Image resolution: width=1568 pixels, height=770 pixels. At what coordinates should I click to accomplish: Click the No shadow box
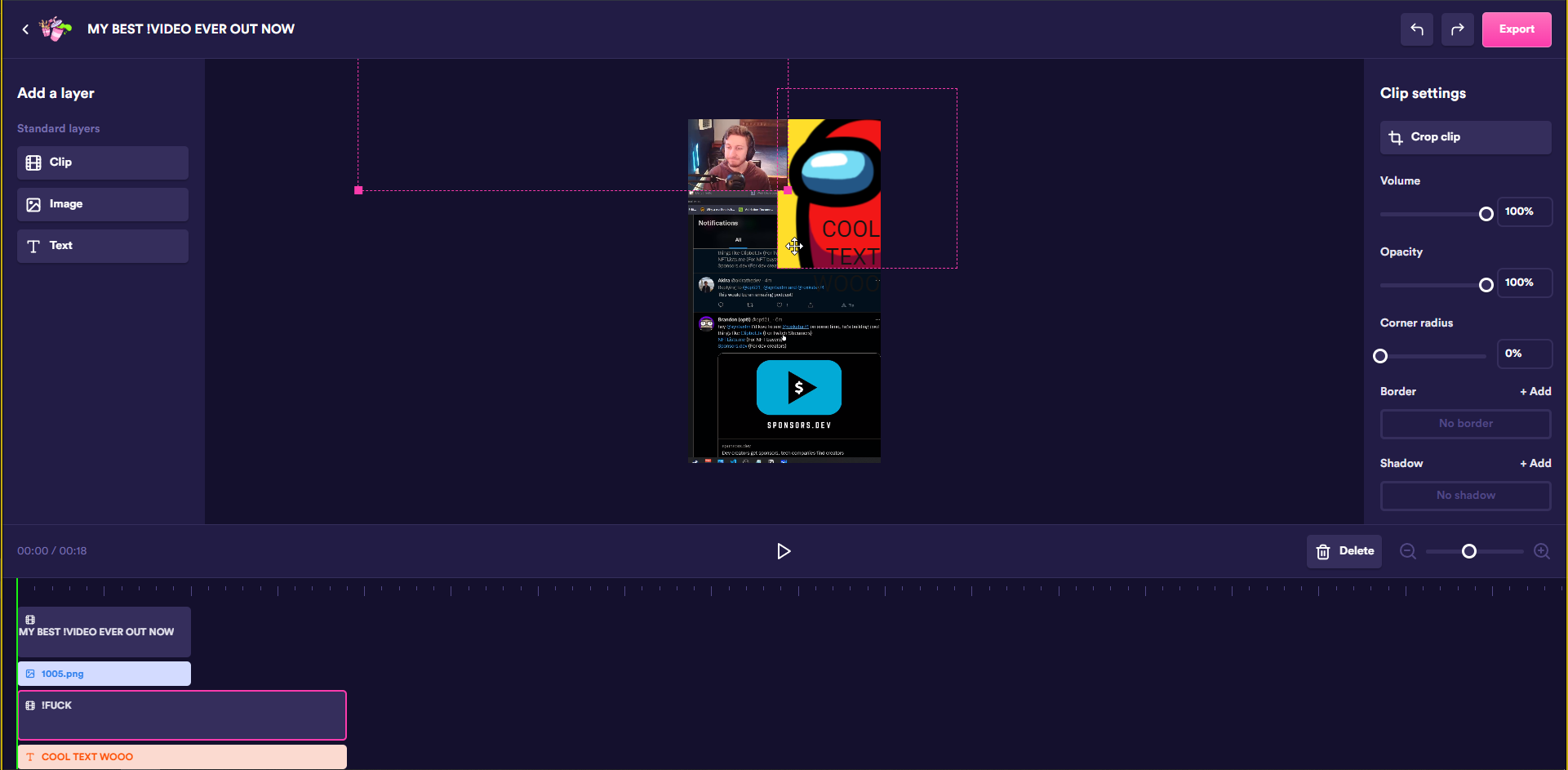[x=1466, y=496]
